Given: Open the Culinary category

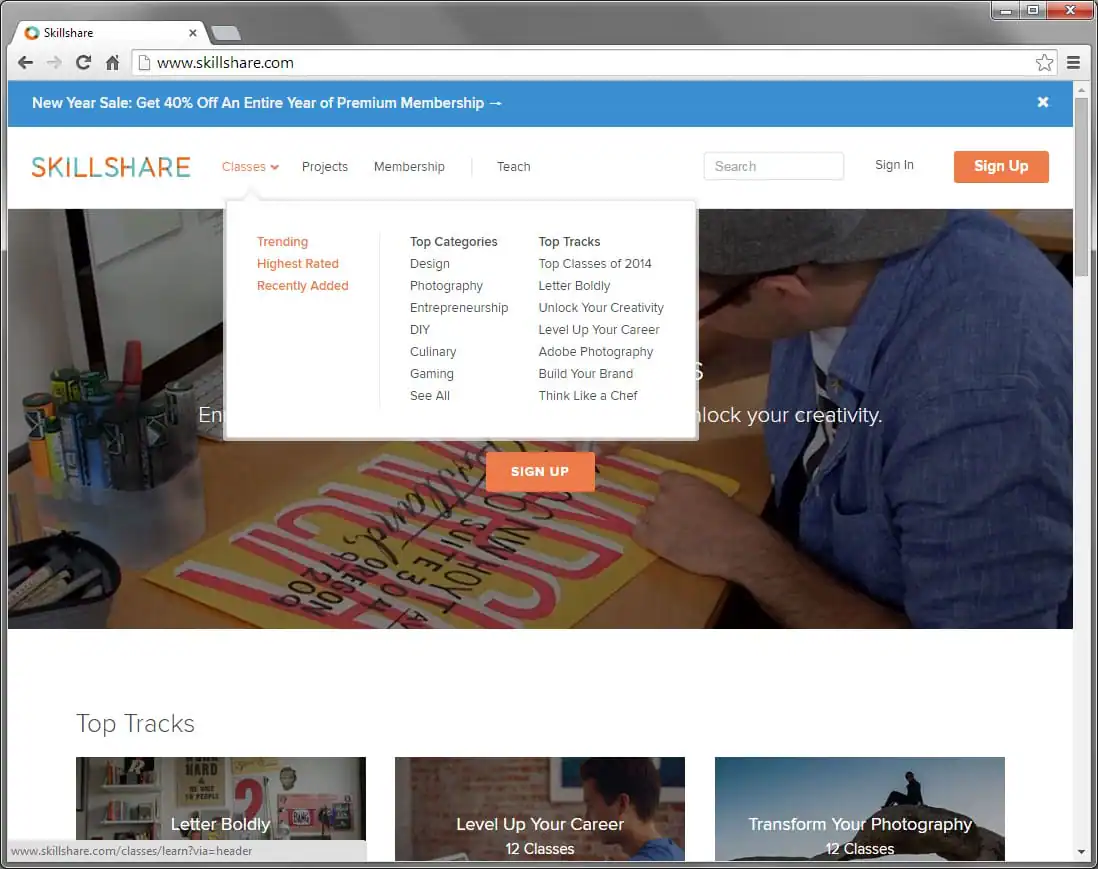Looking at the screenshot, I should coord(433,352).
